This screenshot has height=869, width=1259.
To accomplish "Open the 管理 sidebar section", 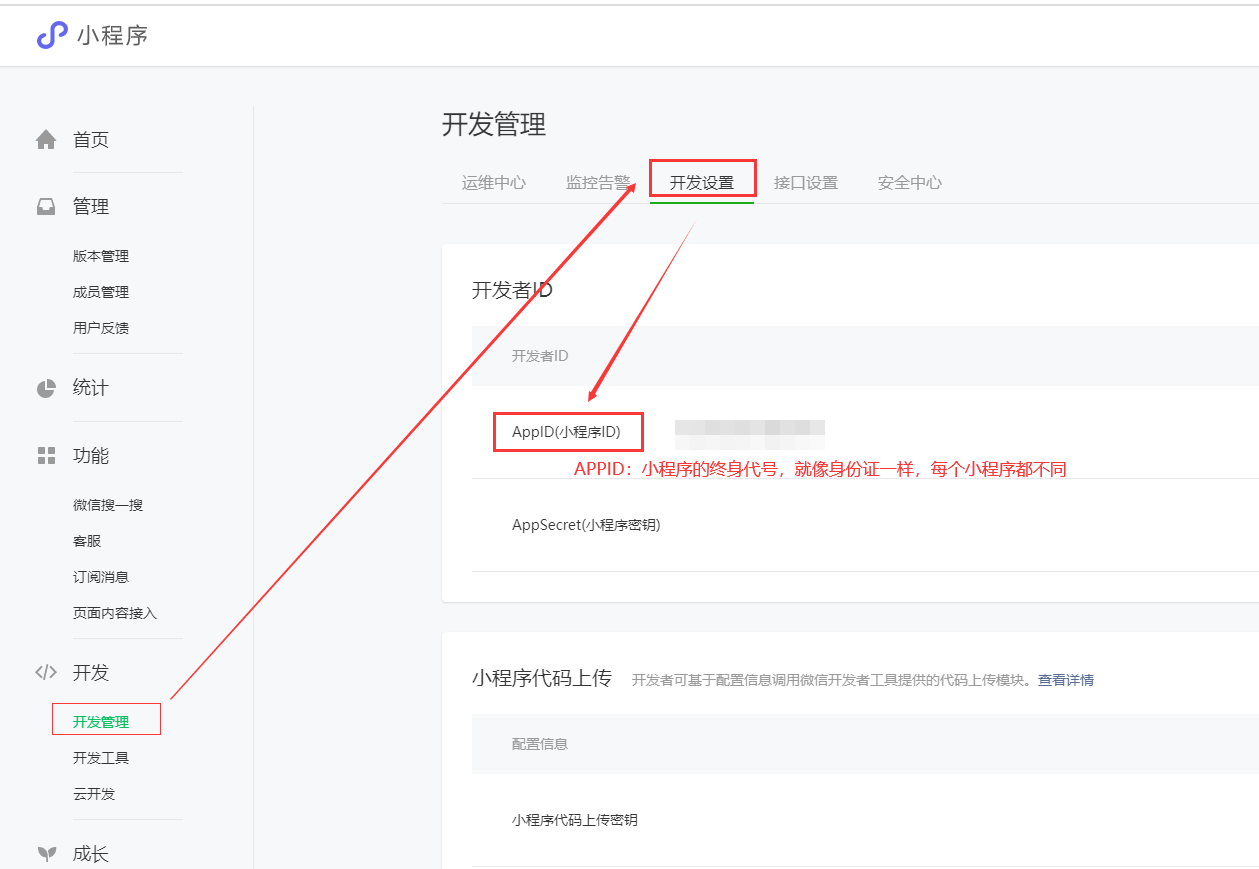I will point(91,207).
